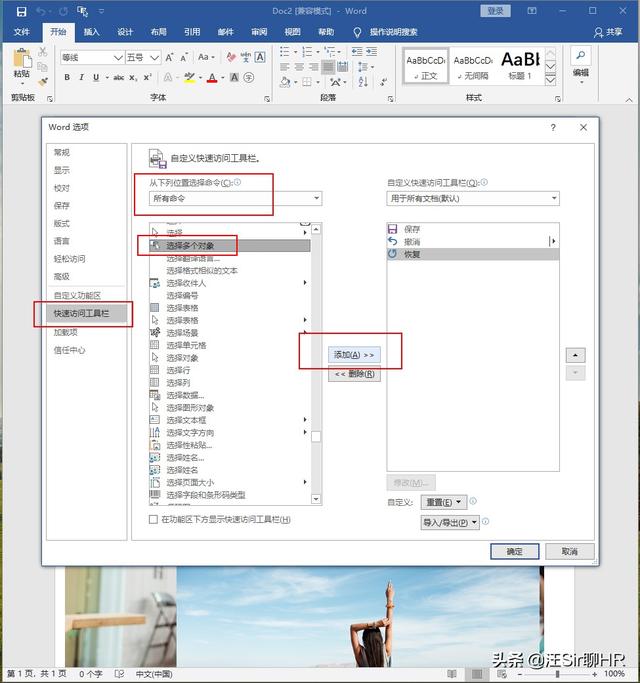Click the zoom slider in status bar
This screenshot has height=683, width=640.
(557, 674)
